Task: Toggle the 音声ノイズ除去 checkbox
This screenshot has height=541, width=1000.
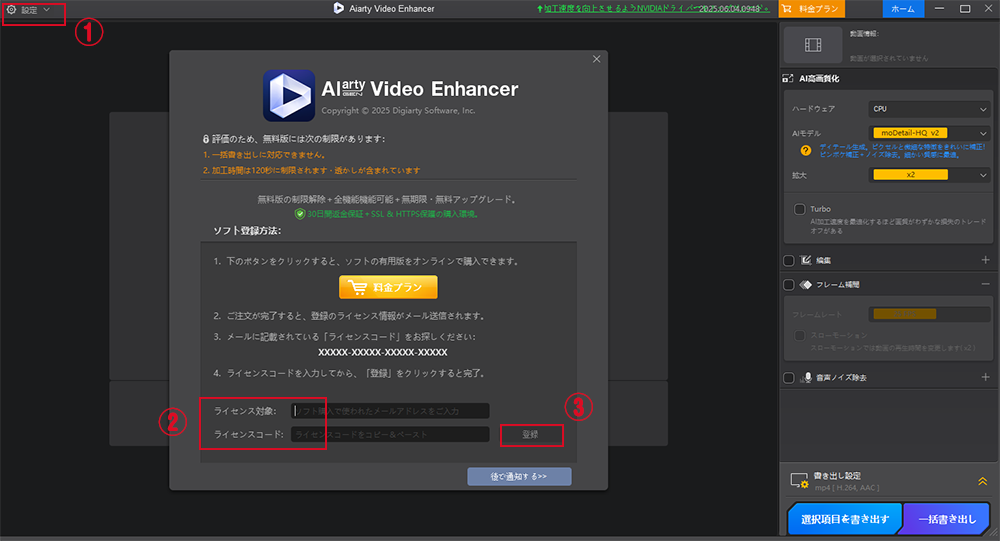Action: click(789, 378)
